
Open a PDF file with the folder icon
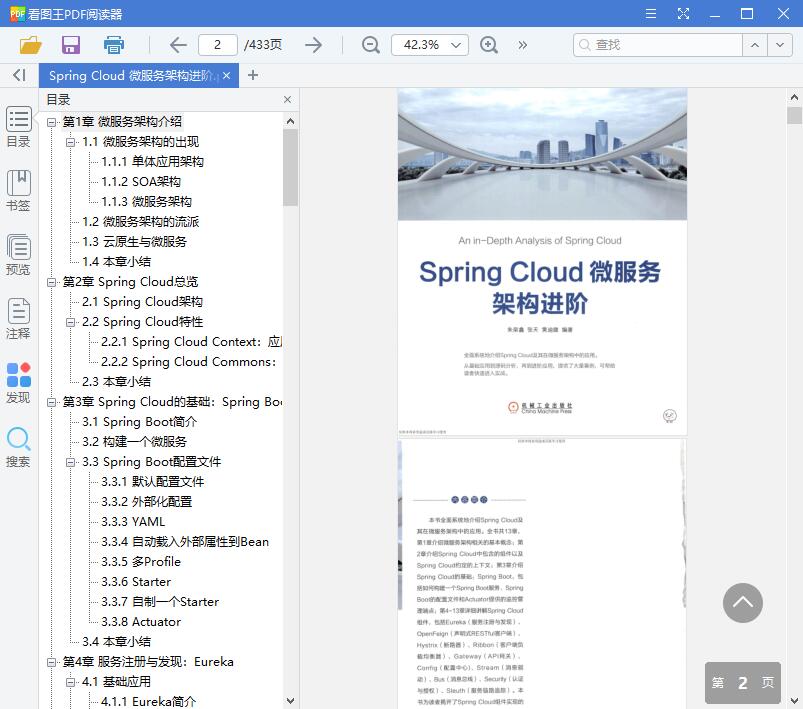tap(30, 45)
